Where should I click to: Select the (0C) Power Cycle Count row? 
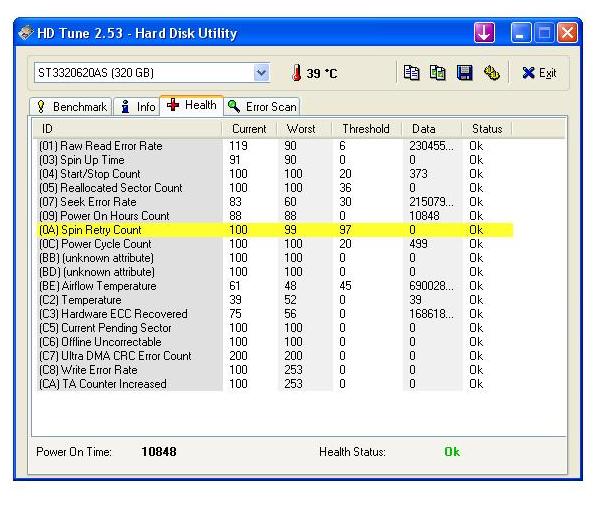[274, 244]
